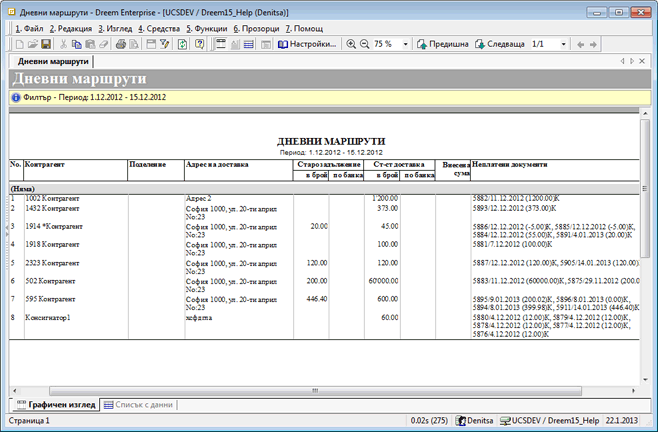Open the Помощ menu
The width and height of the screenshot is (658, 432).
coord(304,29)
